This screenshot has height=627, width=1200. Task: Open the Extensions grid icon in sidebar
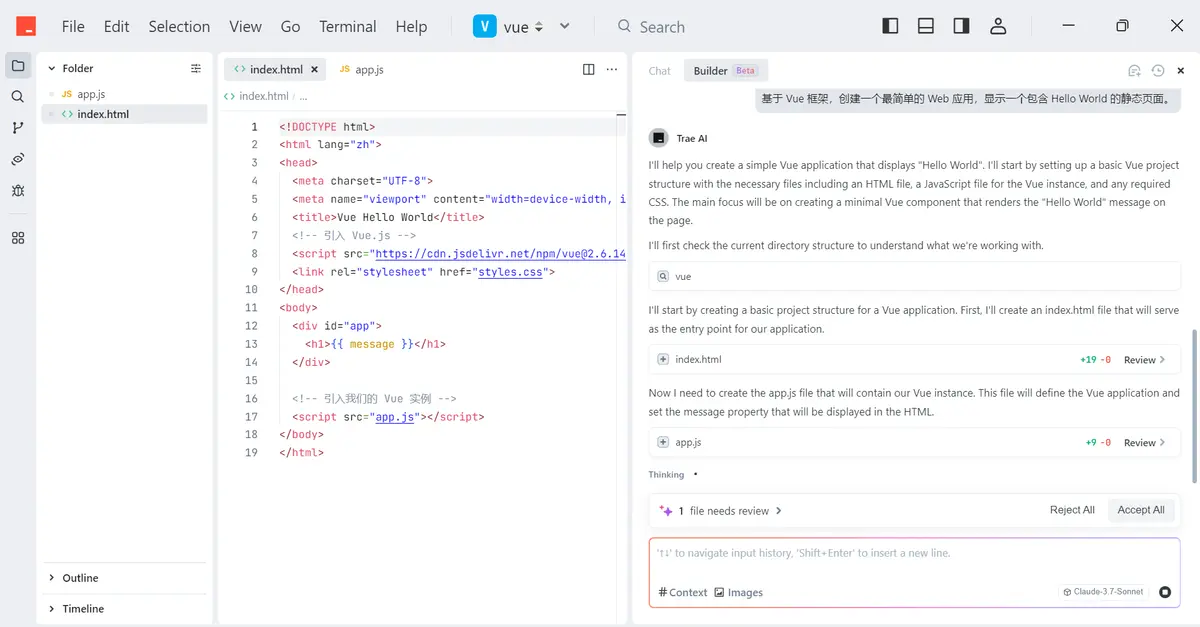[18, 238]
